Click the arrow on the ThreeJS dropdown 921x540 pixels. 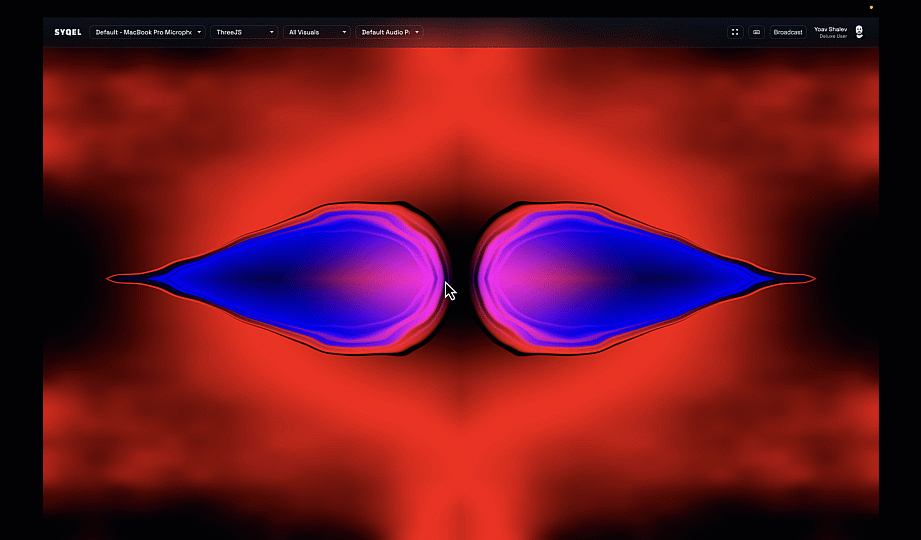tap(271, 32)
